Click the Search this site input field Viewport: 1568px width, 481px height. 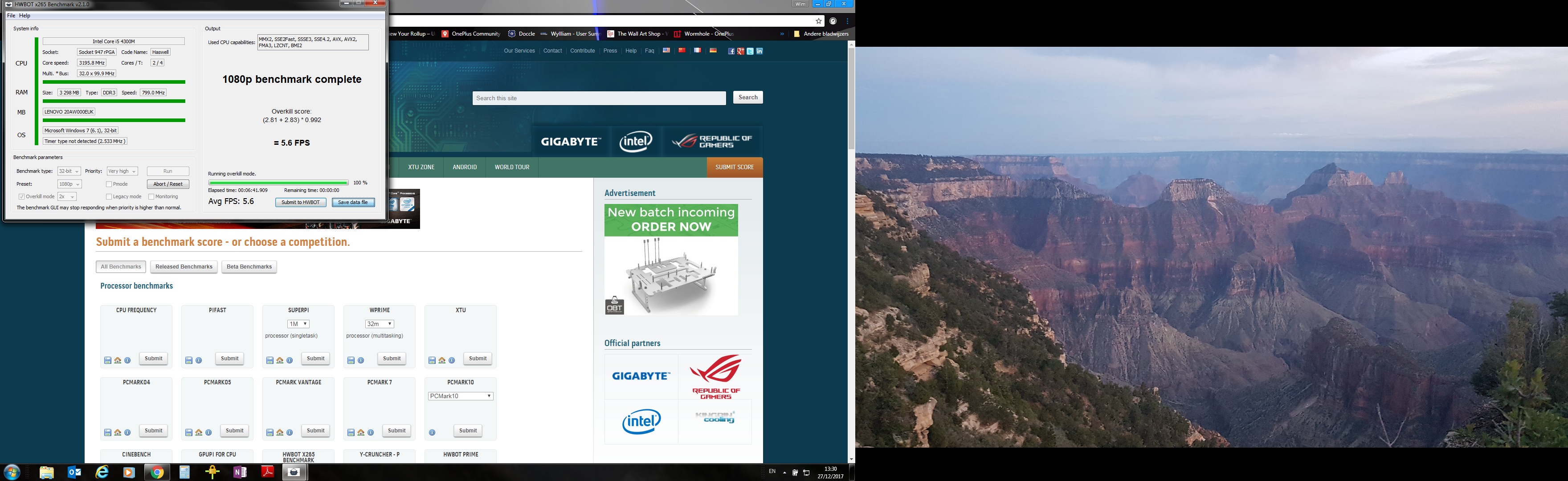599,98
